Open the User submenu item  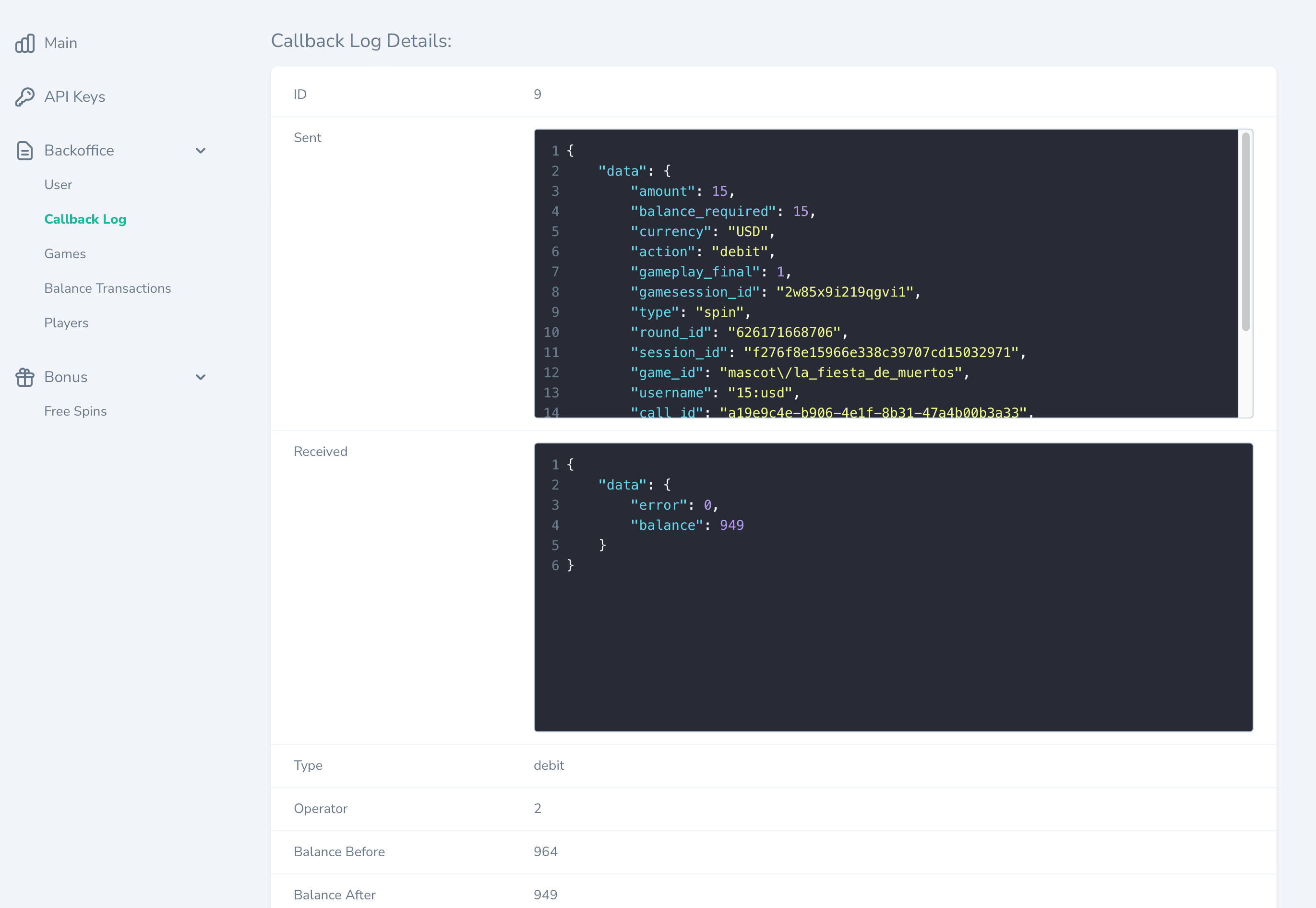[x=58, y=185]
